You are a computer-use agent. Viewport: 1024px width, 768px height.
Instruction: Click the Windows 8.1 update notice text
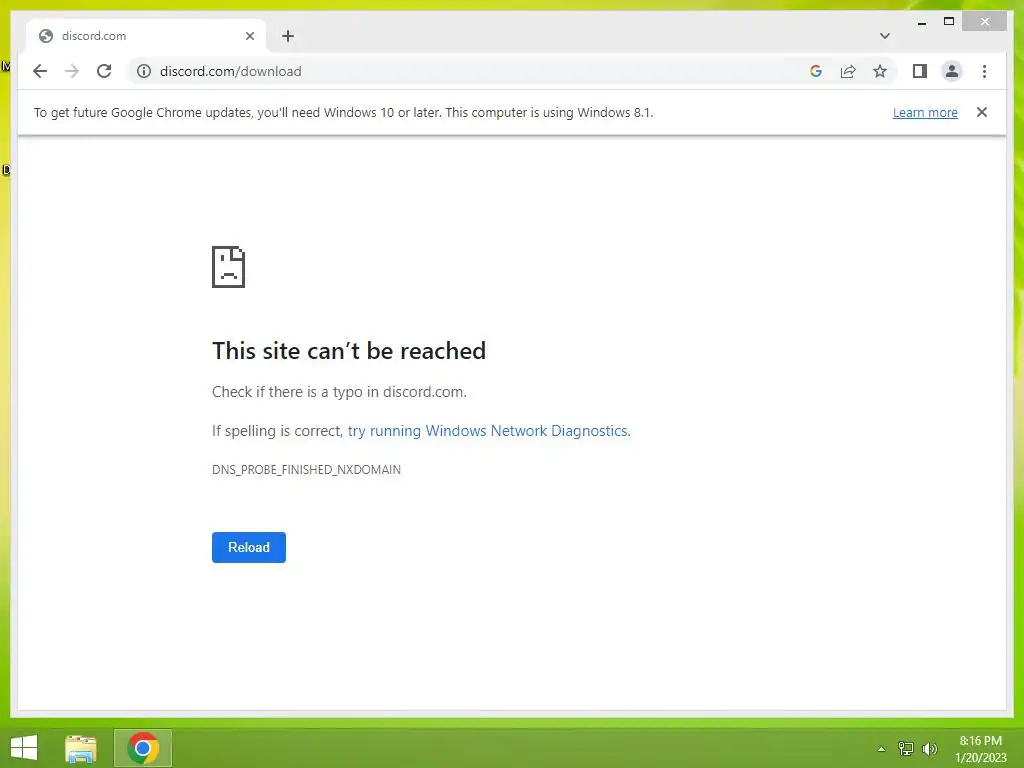pos(344,112)
